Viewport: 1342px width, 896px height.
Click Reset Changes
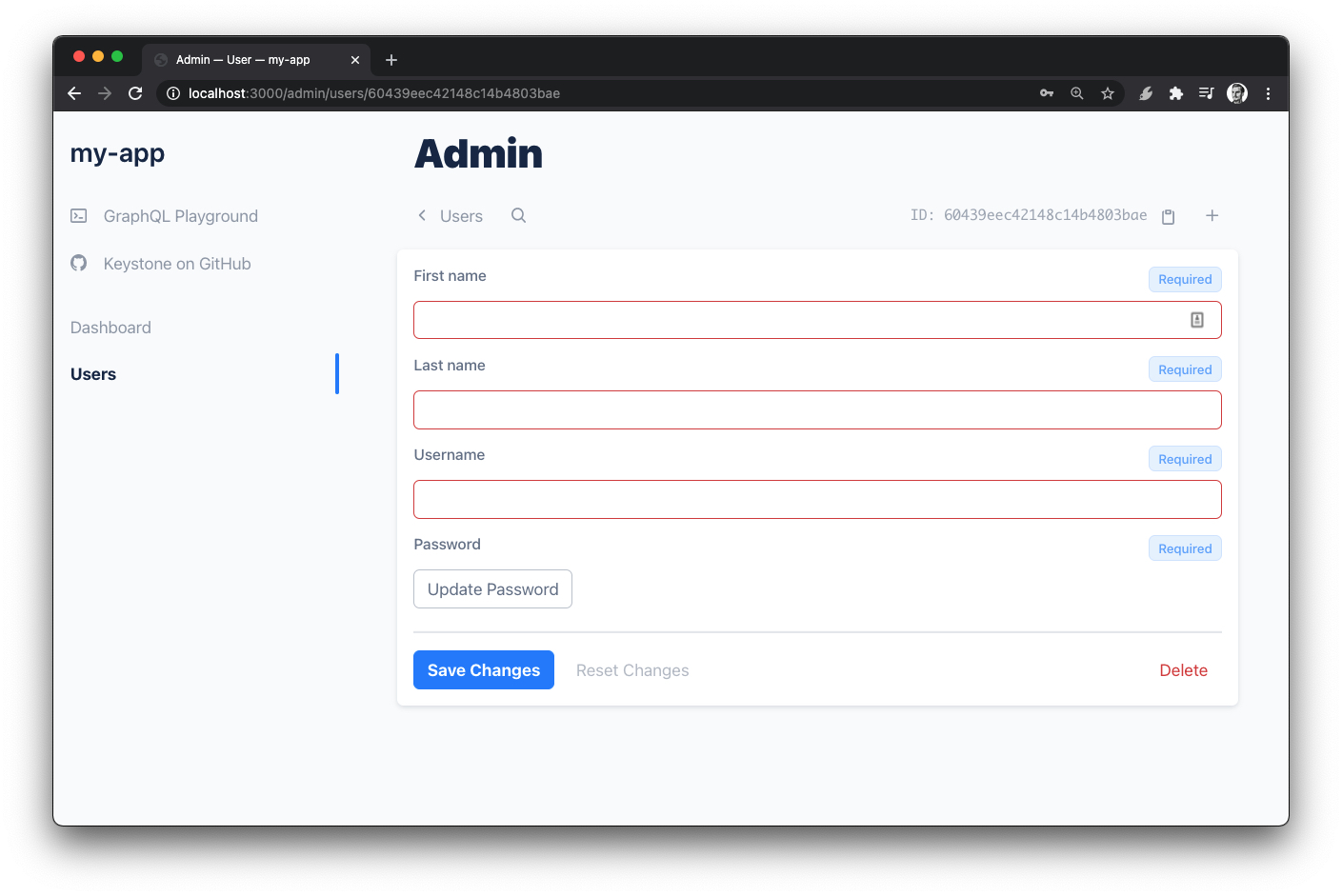click(632, 670)
